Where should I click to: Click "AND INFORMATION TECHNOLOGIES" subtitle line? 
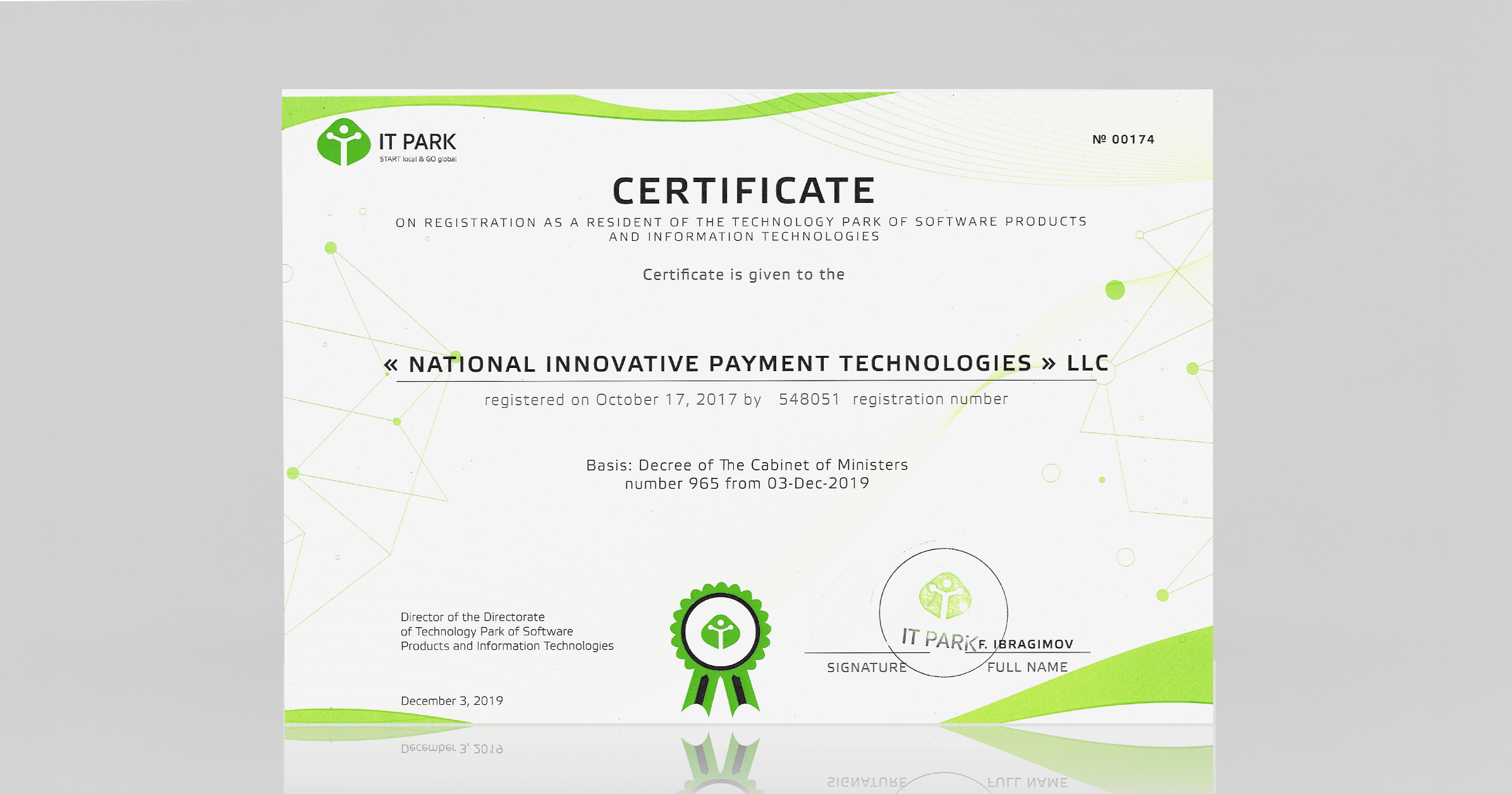(744, 236)
